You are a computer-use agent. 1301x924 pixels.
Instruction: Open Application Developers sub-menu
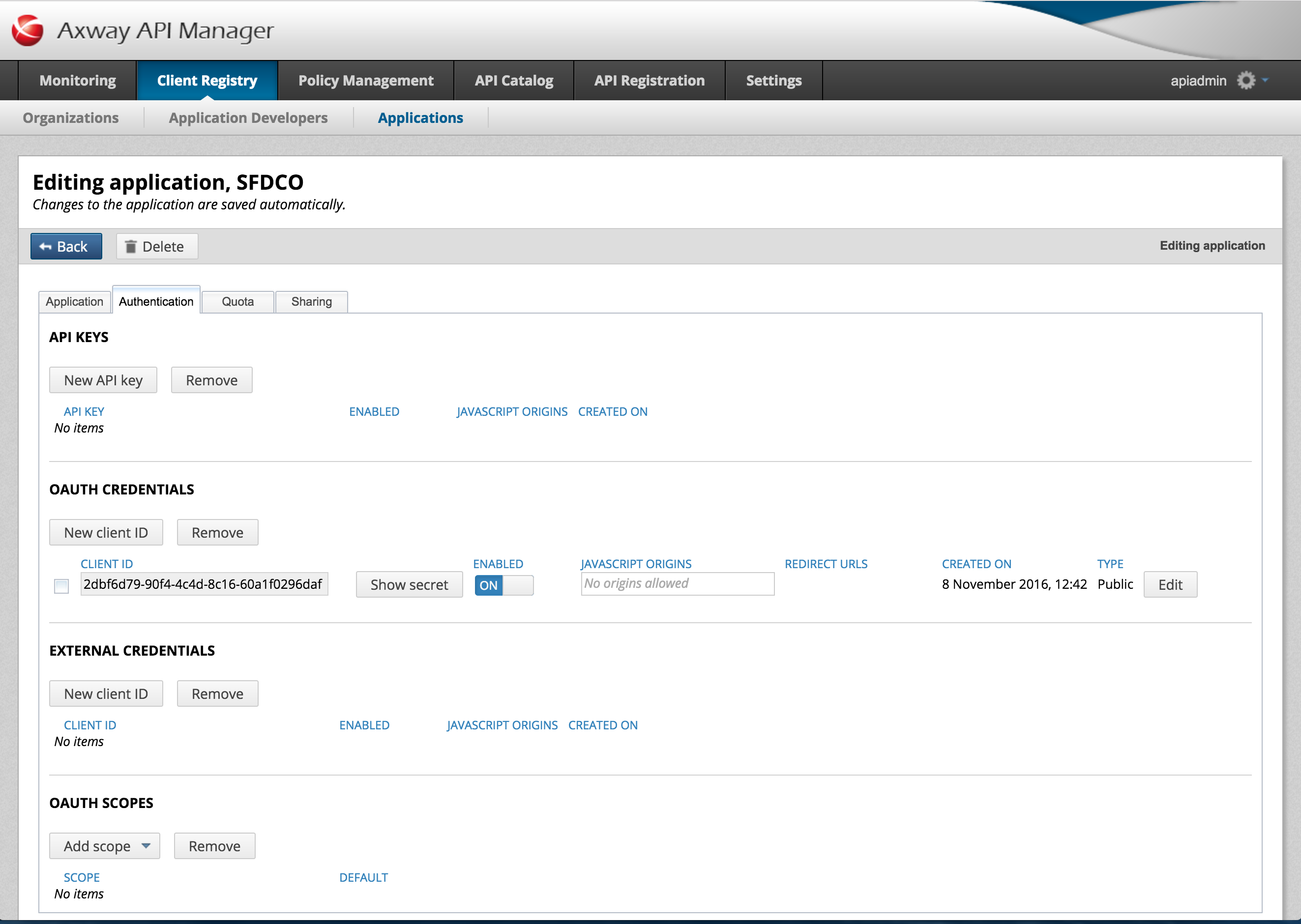(x=248, y=118)
